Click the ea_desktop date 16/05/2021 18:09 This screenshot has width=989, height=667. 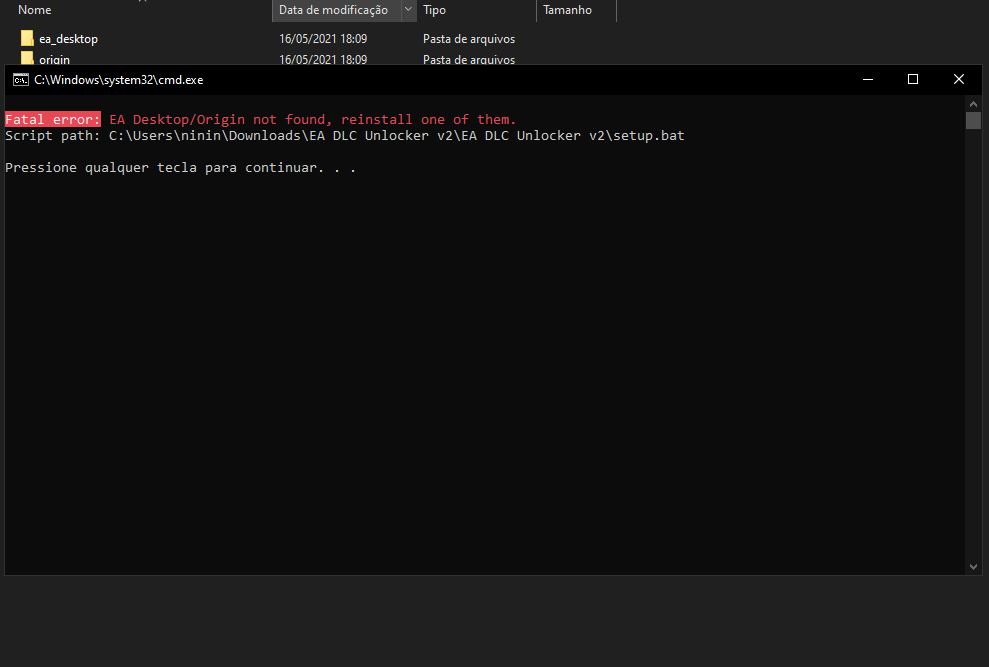point(323,39)
